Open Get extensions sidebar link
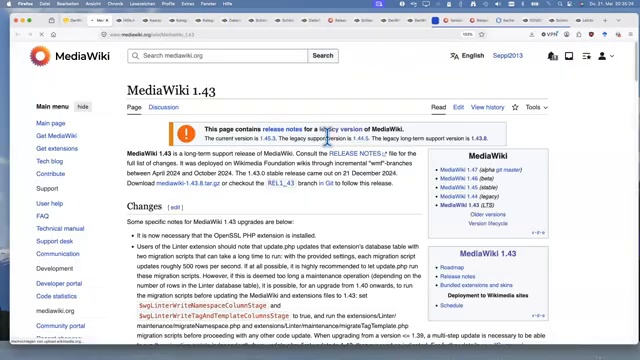 coord(57,149)
